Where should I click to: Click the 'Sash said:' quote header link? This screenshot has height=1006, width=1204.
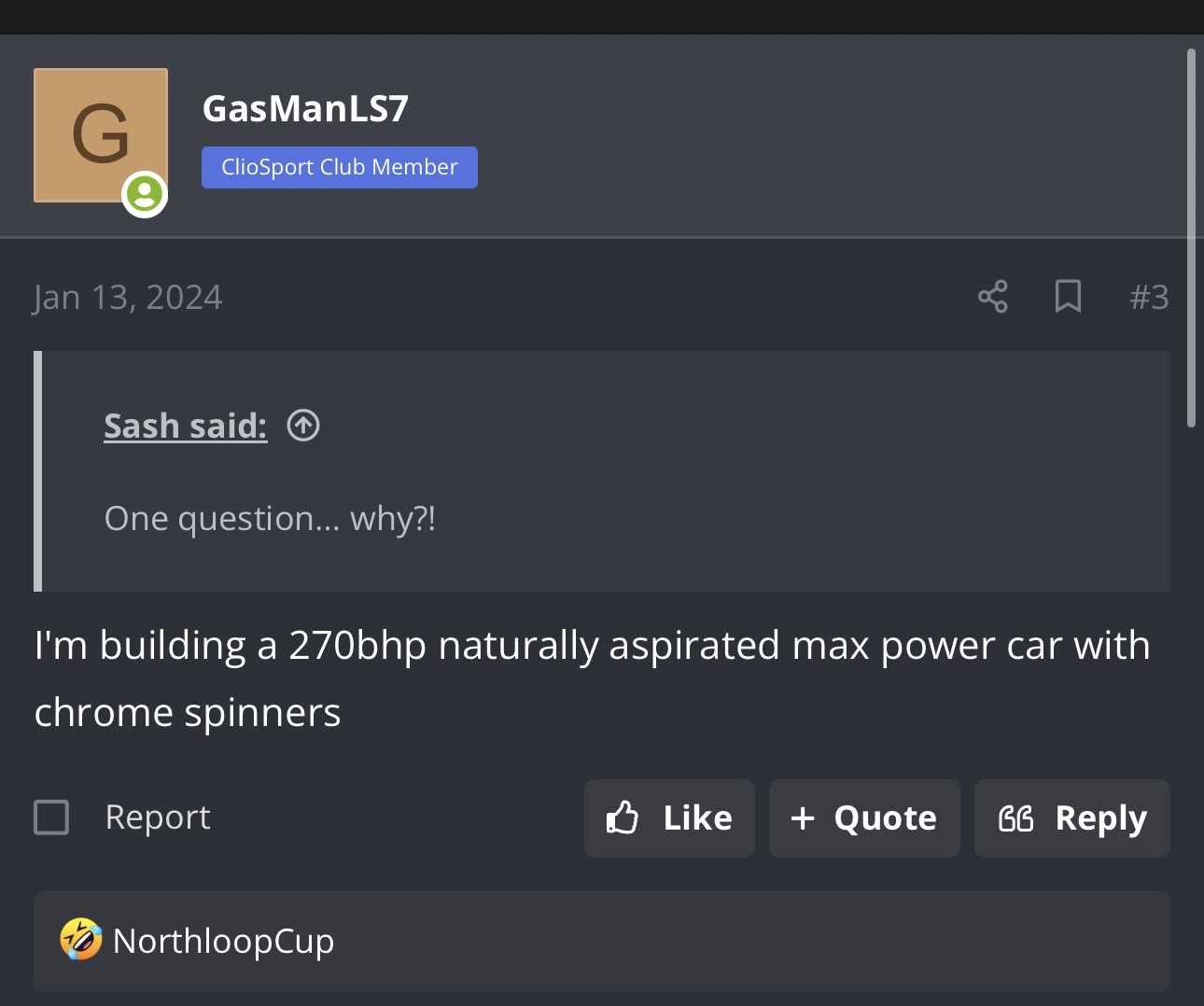[x=186, y=426]
